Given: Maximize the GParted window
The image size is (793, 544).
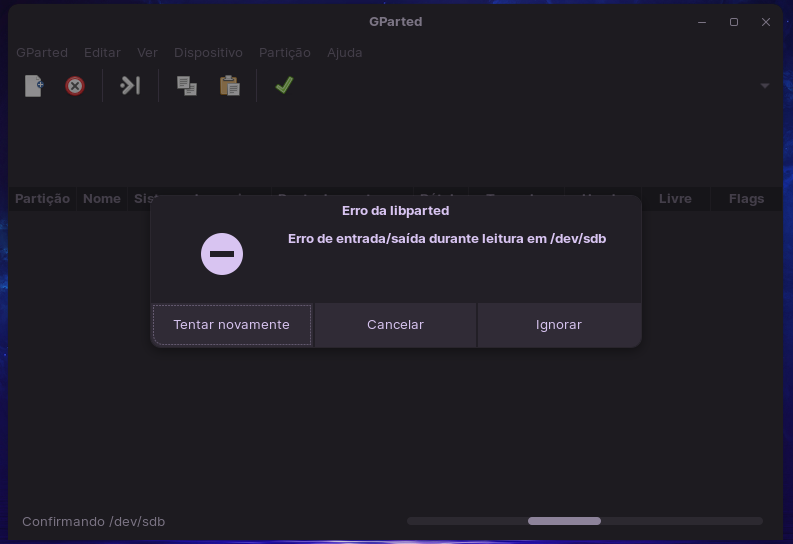Looking at the screenshot, I should pos(734,22).
